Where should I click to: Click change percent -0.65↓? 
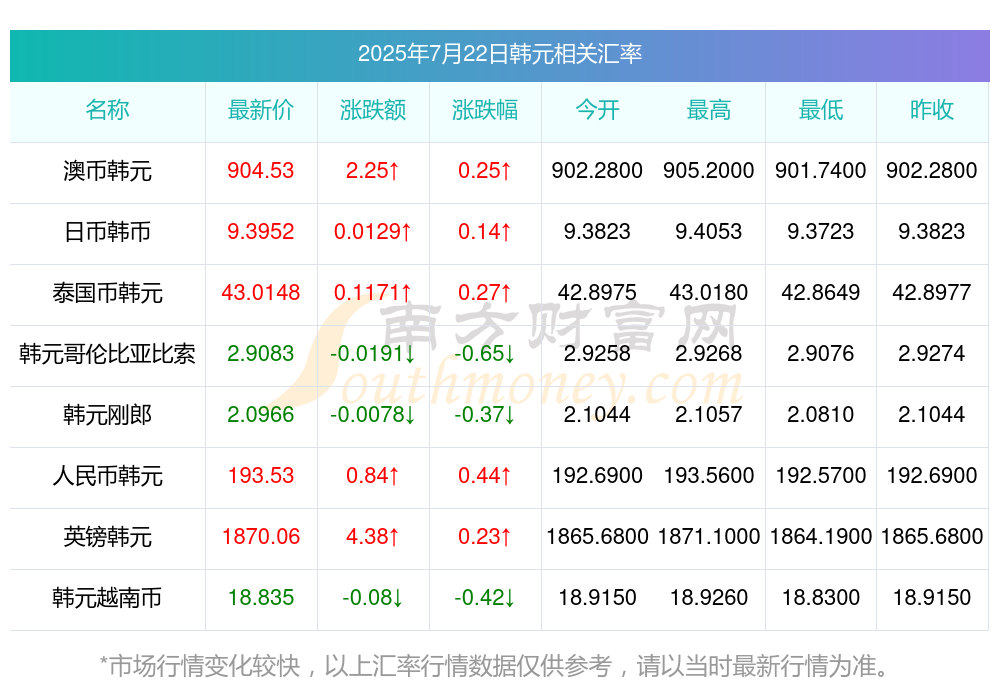(x=485, y=353)
